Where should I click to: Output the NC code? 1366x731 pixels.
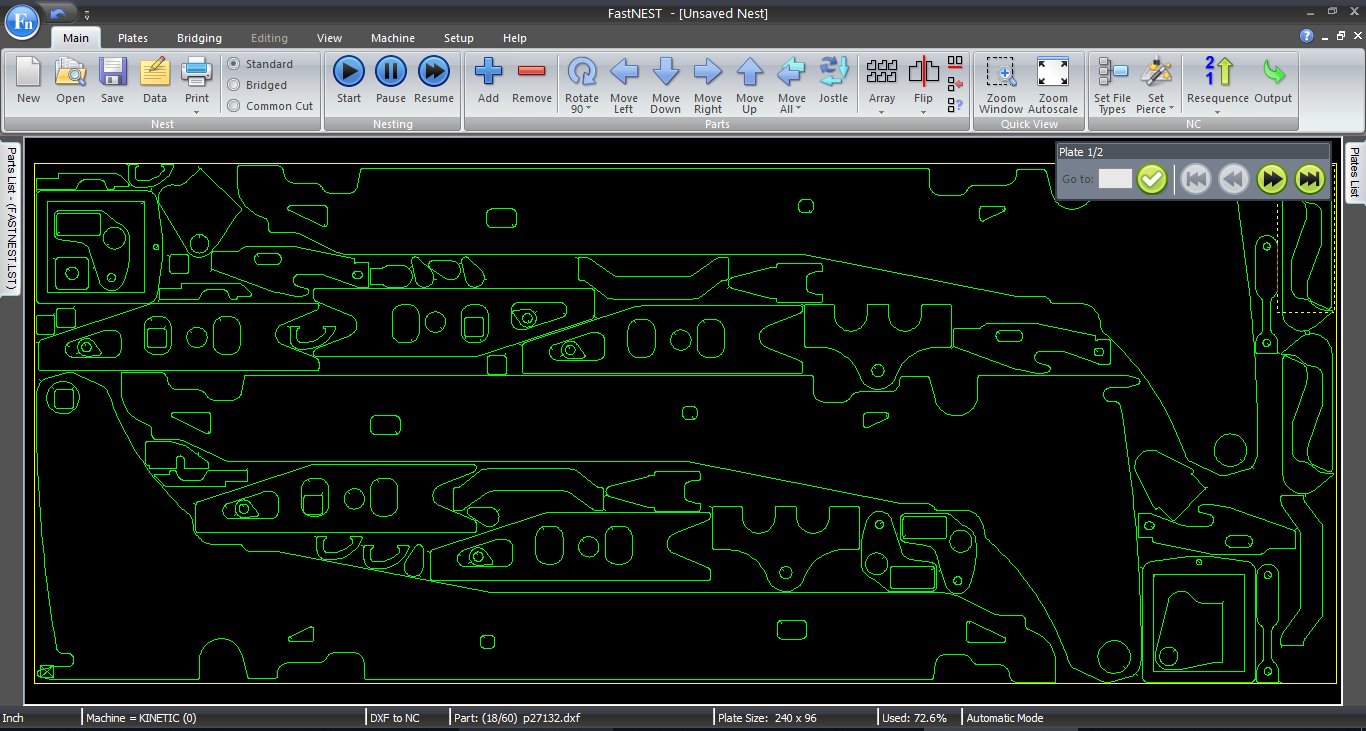(1273, 80)
